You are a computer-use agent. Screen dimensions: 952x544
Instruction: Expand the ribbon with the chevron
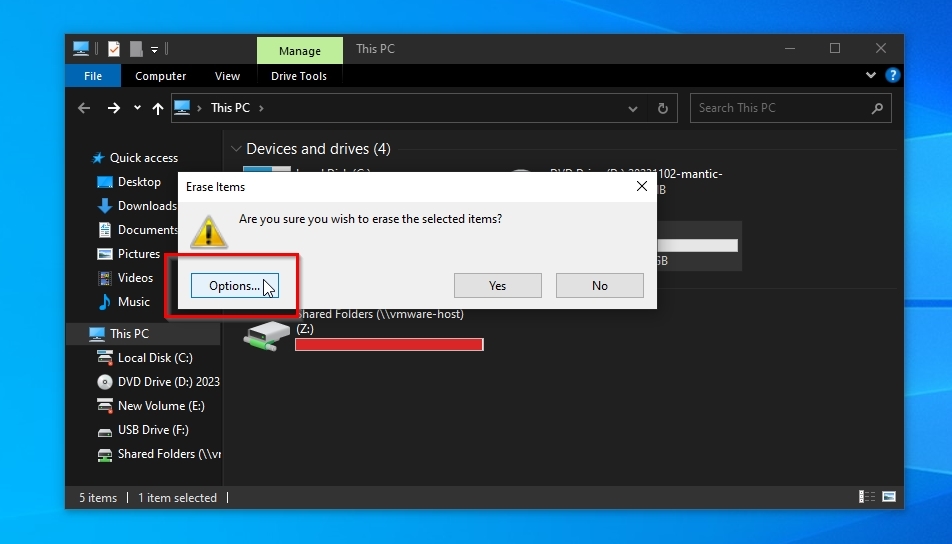(x=871, y=75)
